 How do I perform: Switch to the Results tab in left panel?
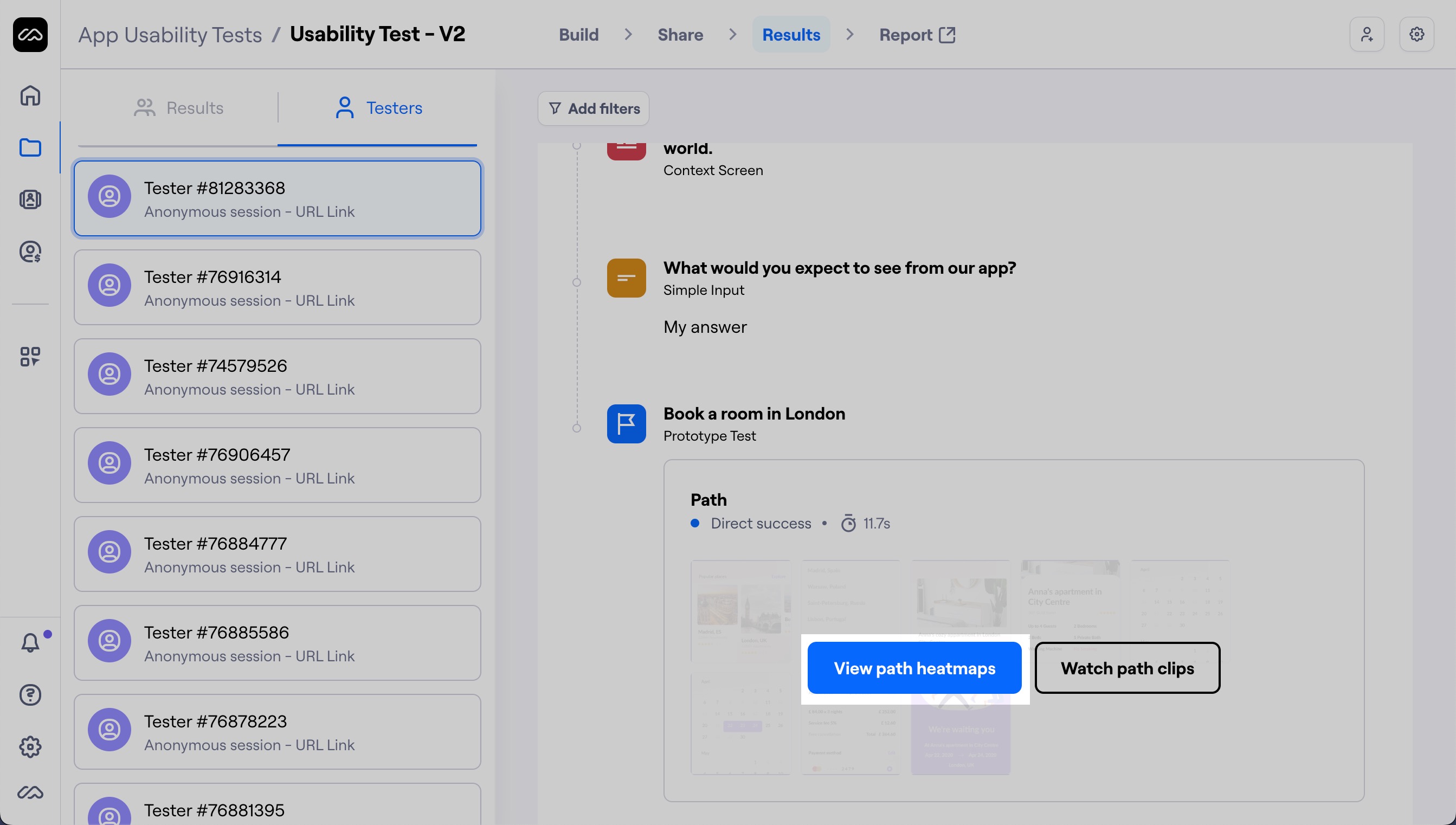point(178,108)
